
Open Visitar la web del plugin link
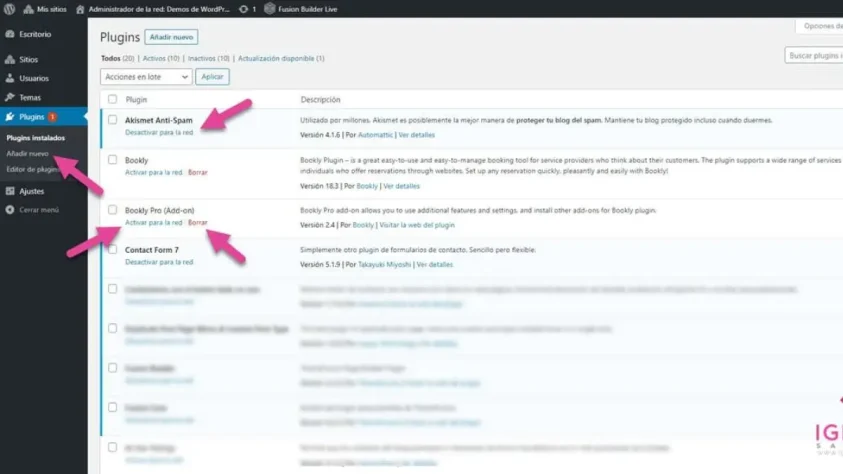click(x=417, y=225)
